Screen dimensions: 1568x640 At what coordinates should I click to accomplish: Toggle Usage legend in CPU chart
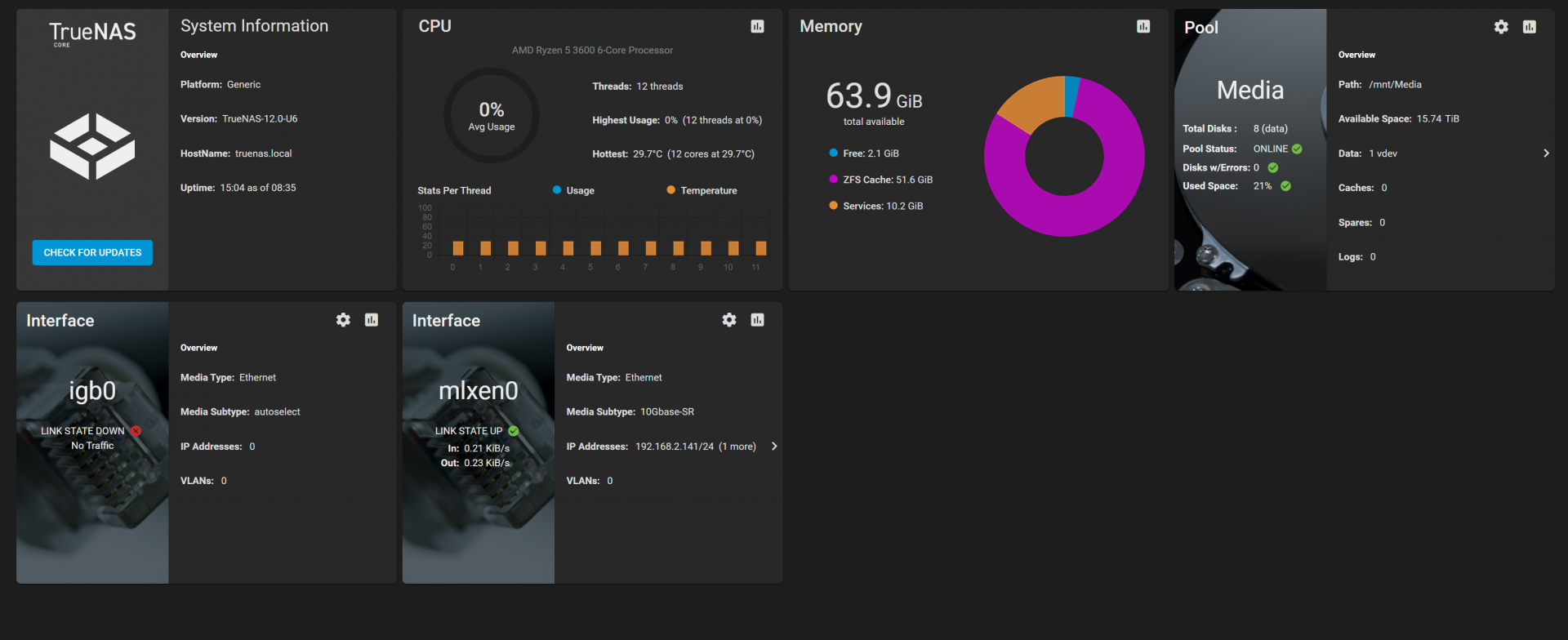(573, 190)
